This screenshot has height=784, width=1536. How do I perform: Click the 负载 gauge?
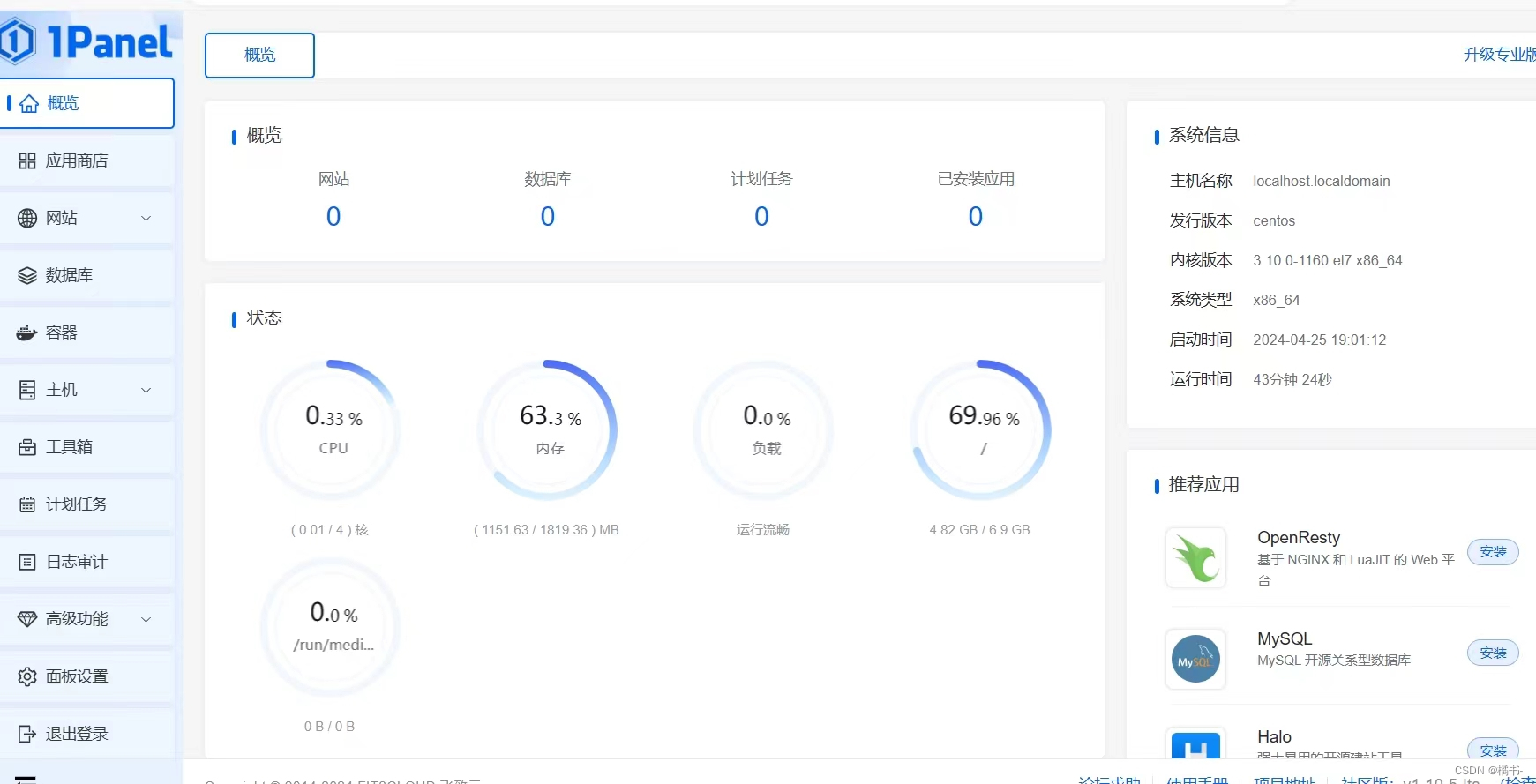(764, 430)
